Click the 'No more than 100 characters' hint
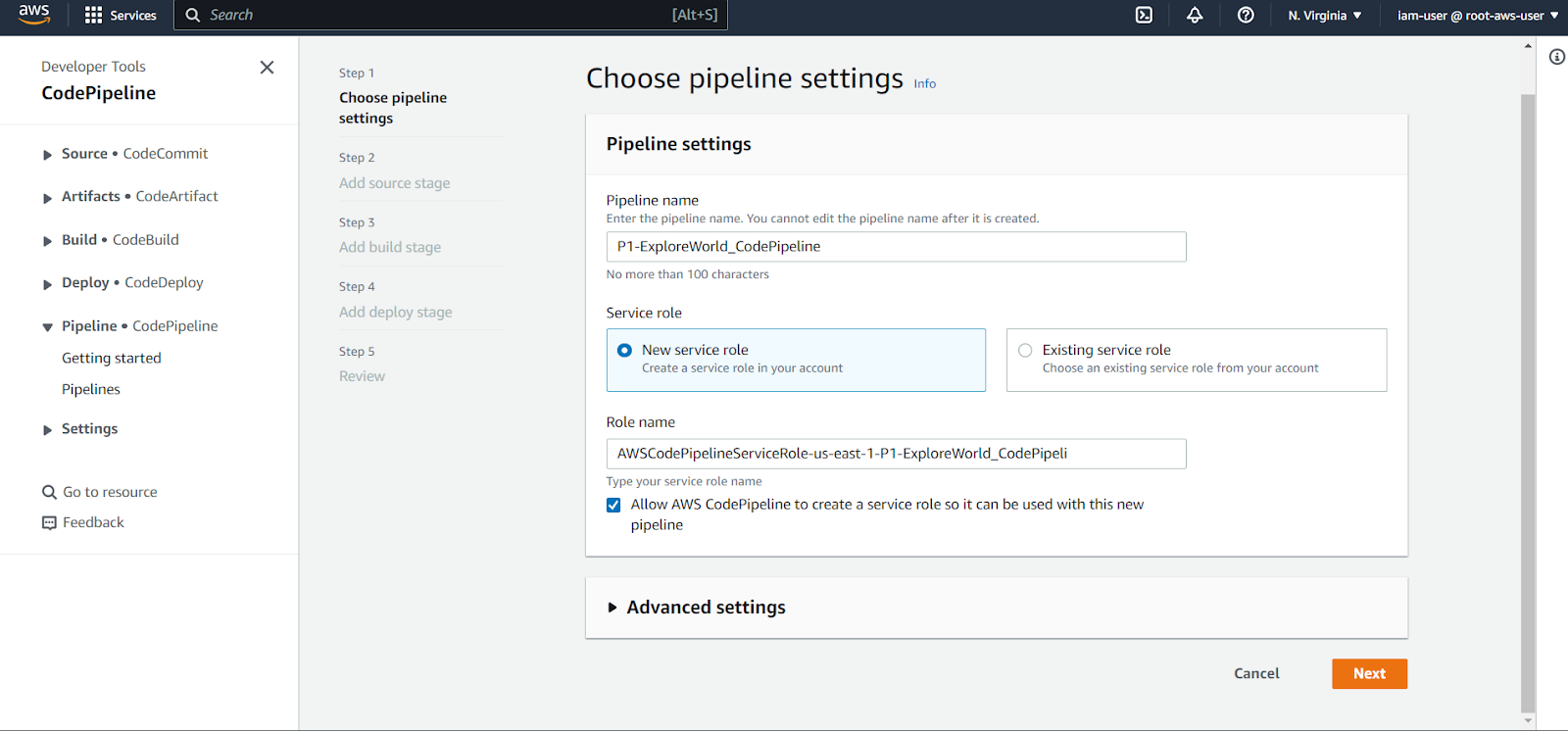1568x731 pixels. tap(687, 274)
